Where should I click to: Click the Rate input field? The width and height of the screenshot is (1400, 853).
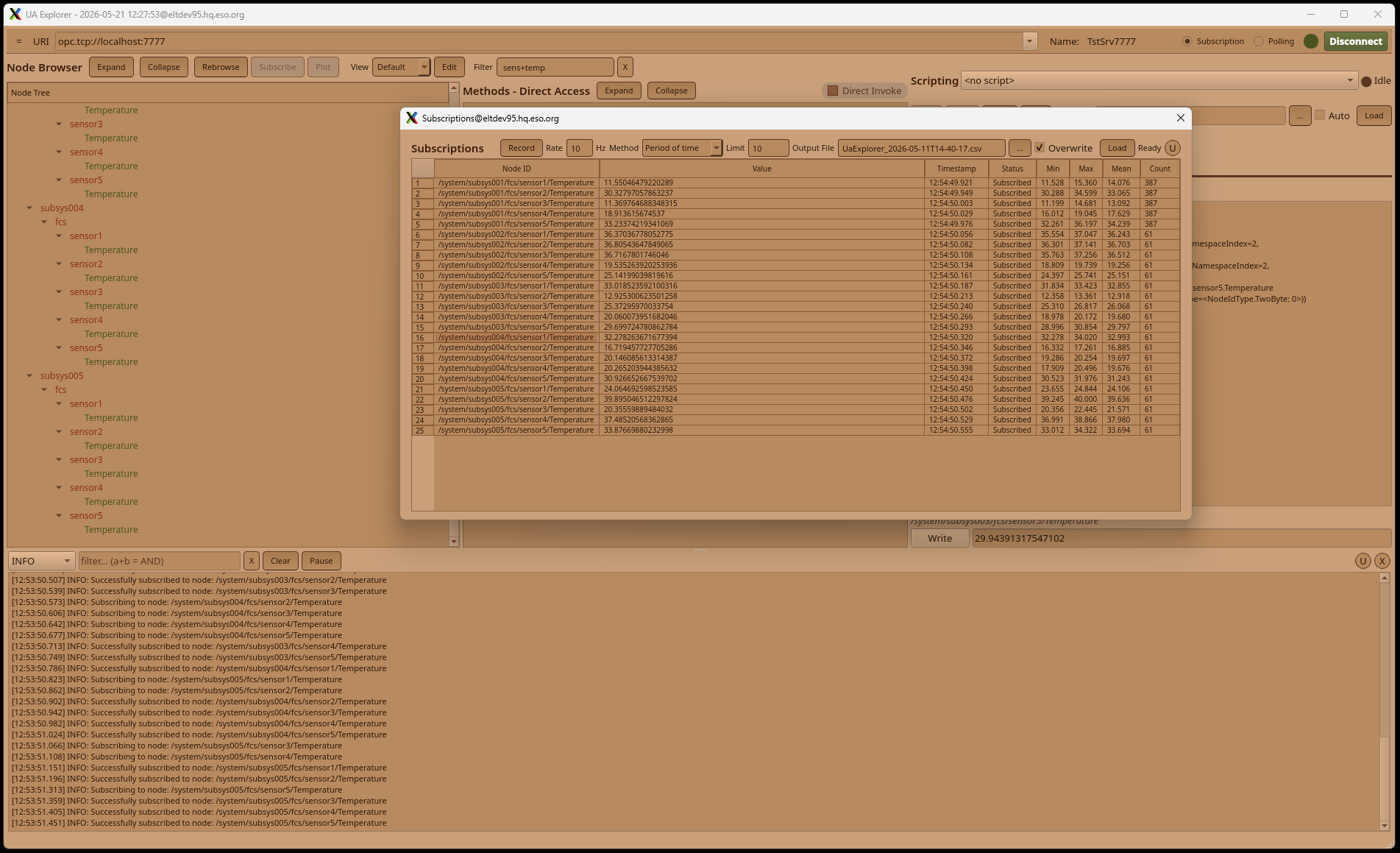click(579, 148)
